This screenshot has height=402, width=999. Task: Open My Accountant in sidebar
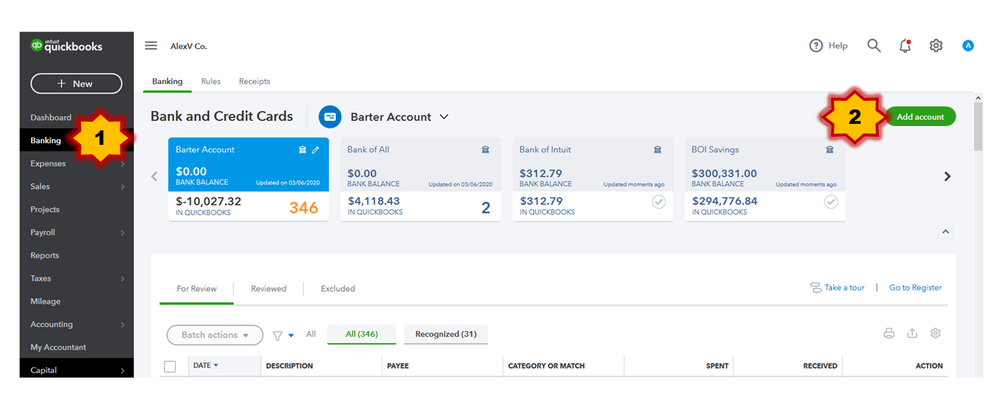tap(58, 347)
